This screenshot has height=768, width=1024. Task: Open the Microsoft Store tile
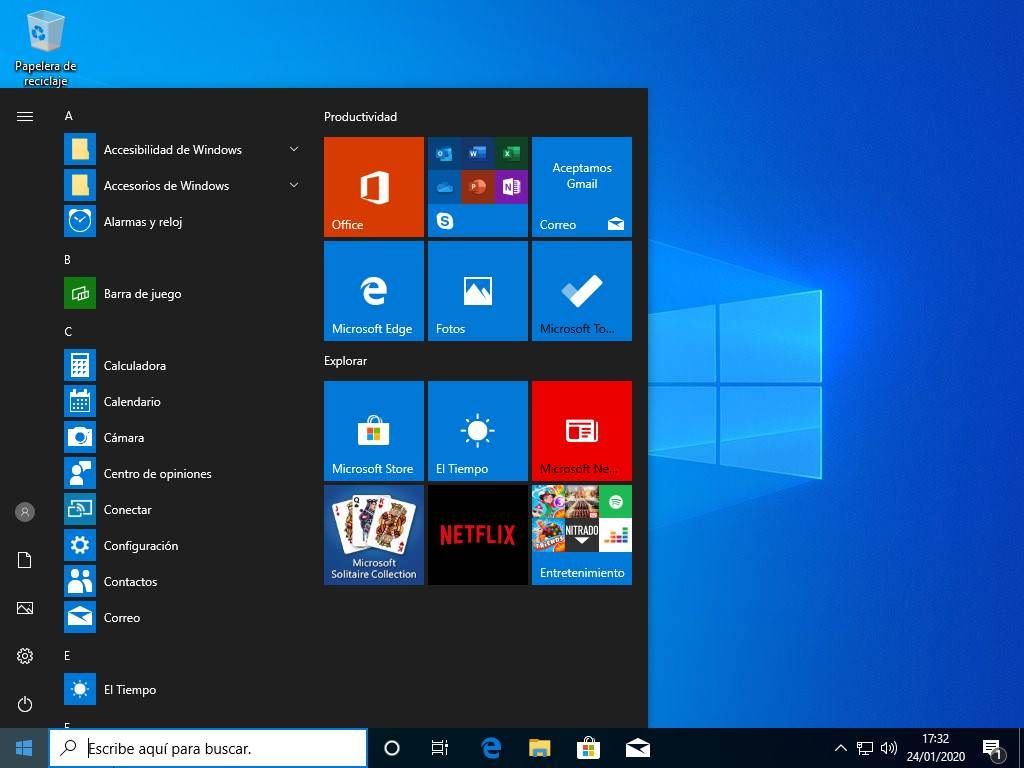[x=373, y=430]
